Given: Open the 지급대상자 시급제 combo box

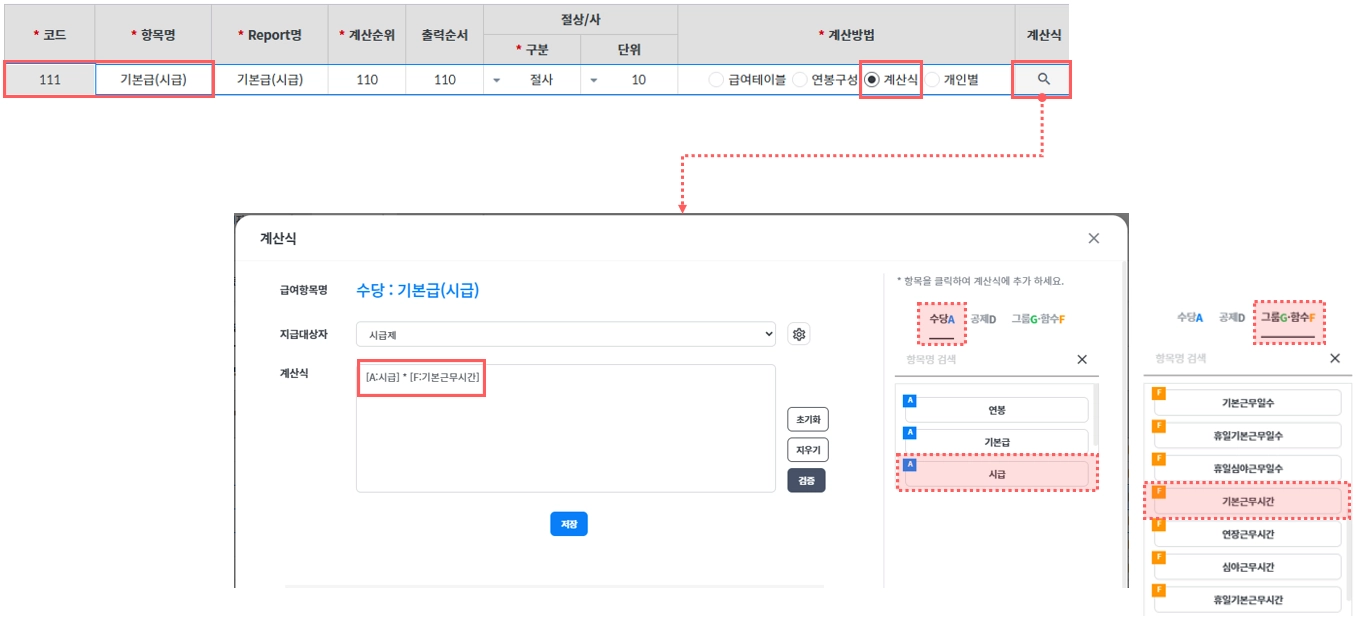Looking at the screenshot, I should point(566,334).
